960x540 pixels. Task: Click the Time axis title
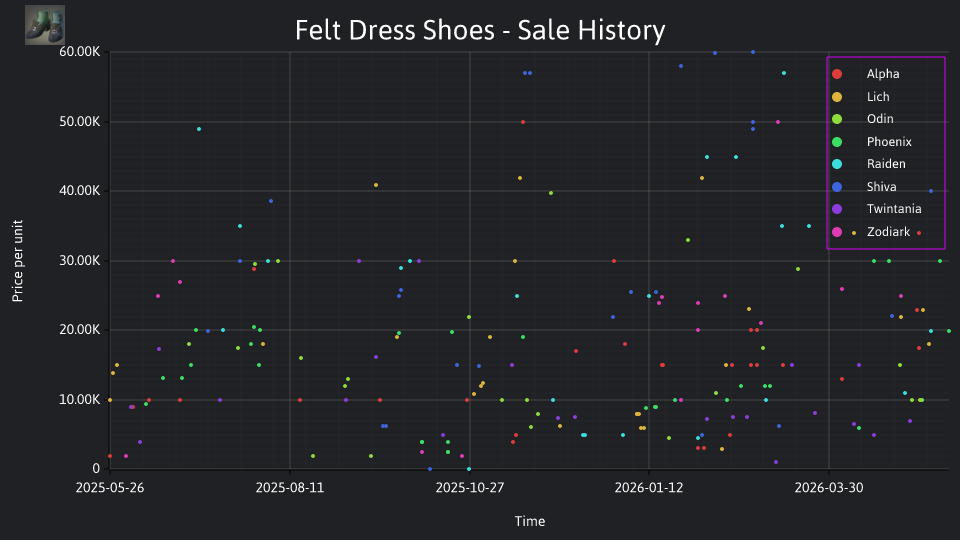(x=530, y=521)
